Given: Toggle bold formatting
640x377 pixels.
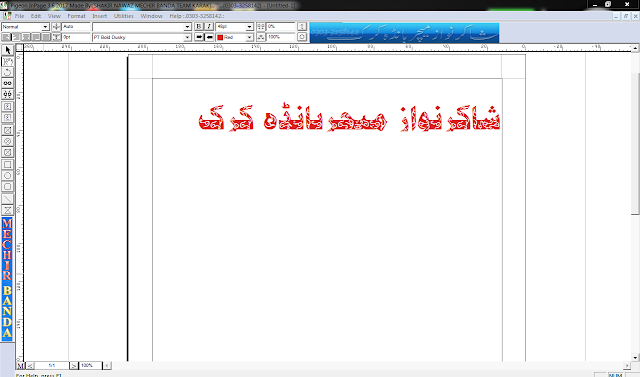Looking at the screenshot, I should pos(199,27).
